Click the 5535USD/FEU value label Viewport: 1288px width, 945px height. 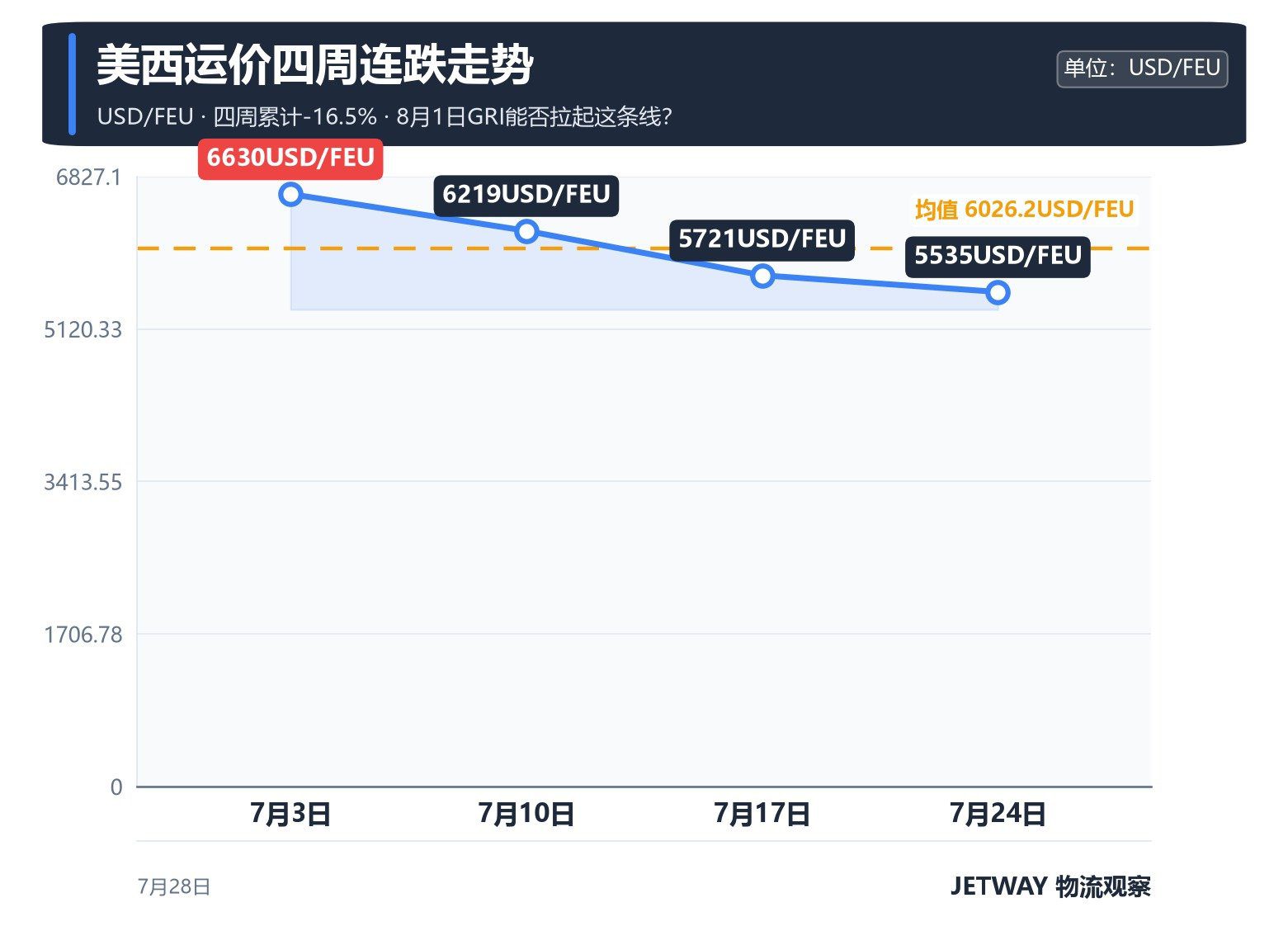(x=998, y=256)
